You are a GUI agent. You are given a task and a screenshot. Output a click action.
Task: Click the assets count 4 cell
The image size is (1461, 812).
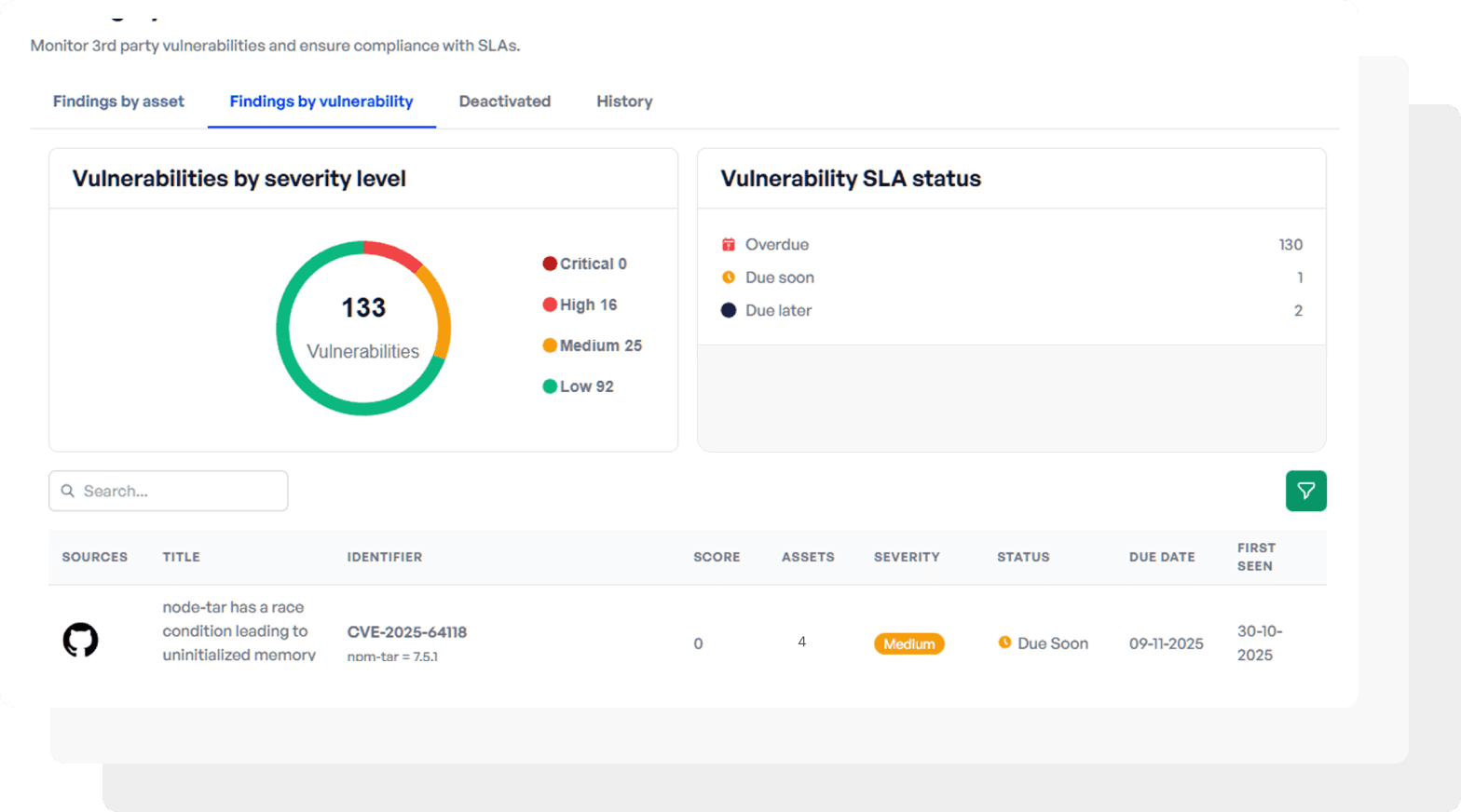pos(801,642)
